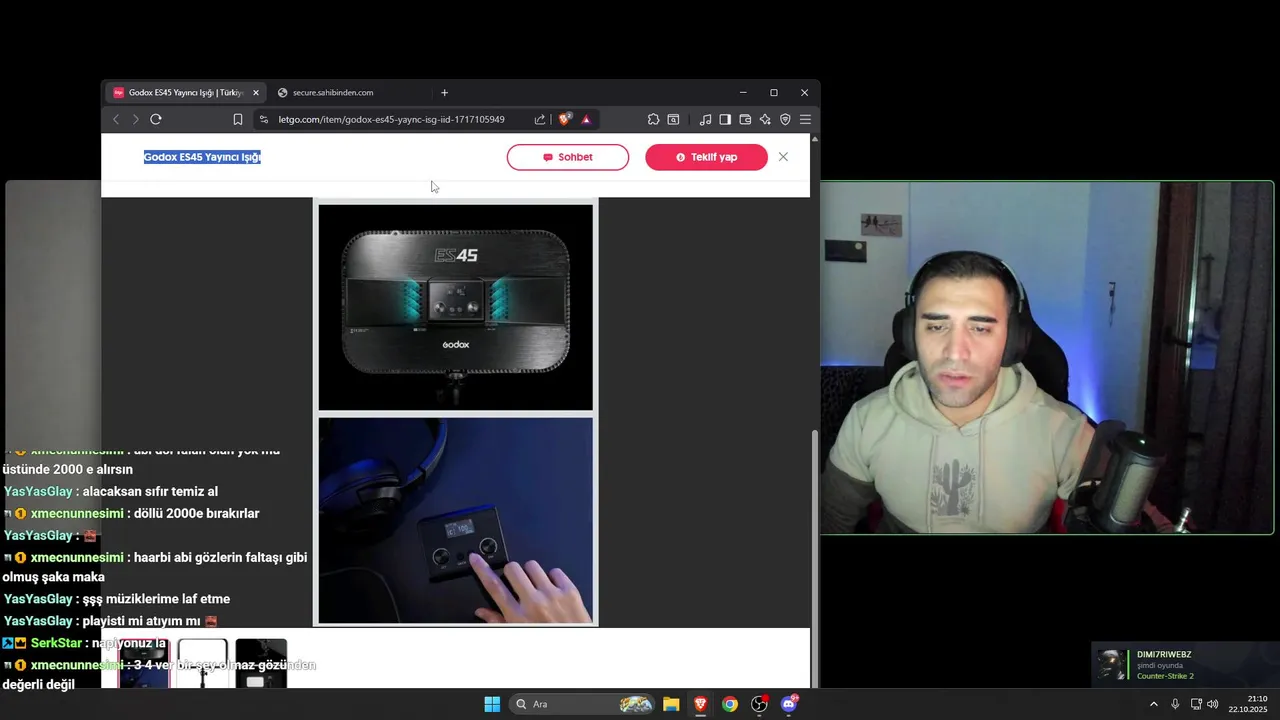
Task: Open File Explorer from taskbar
Action: [671, 704]
